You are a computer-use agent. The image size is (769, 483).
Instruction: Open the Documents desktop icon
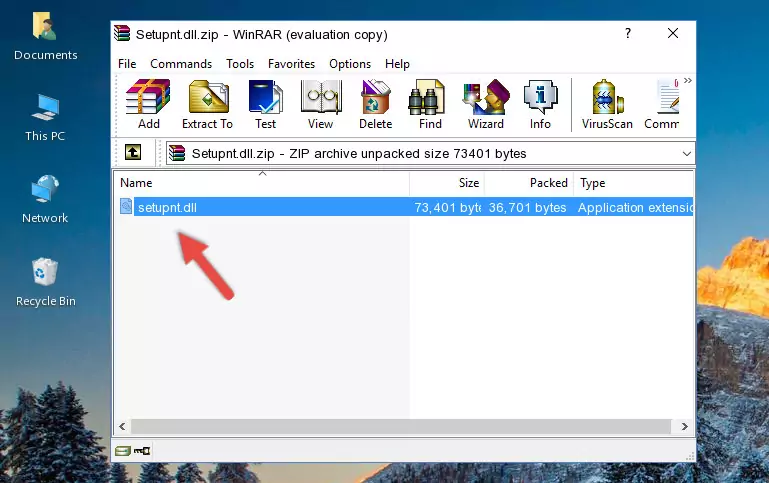[x=46, y=37]
